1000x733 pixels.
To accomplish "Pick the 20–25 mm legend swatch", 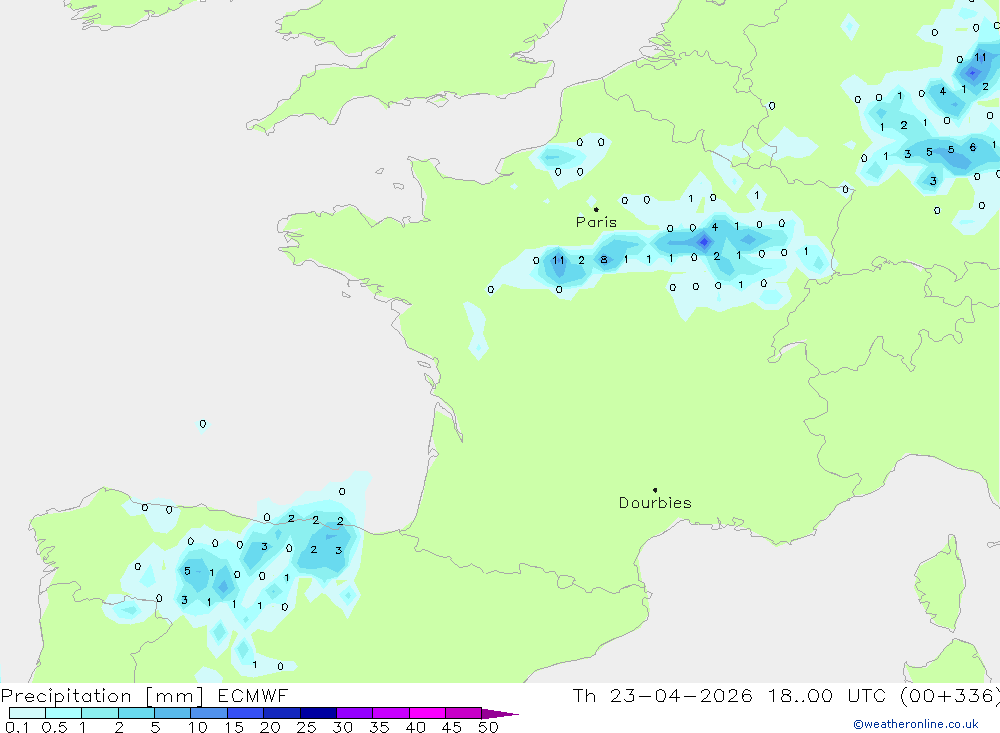I will click(x=282, y=713).
